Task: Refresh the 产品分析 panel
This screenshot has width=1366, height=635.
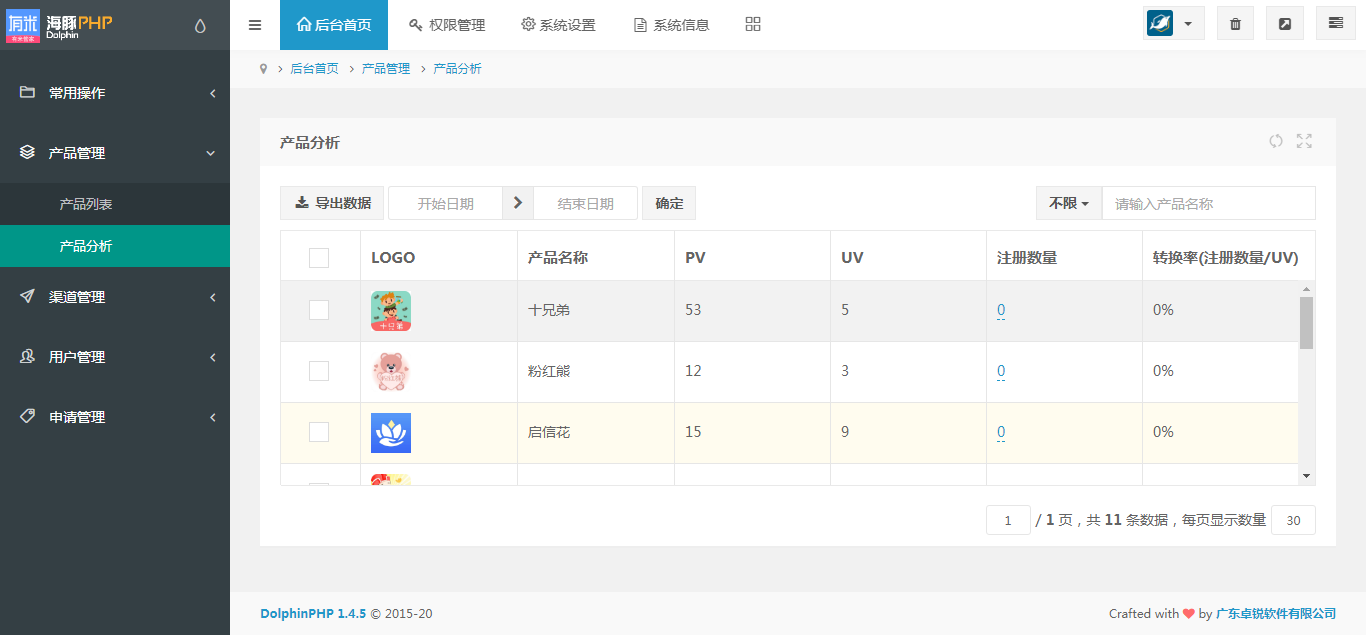Action: [1276, 141]
